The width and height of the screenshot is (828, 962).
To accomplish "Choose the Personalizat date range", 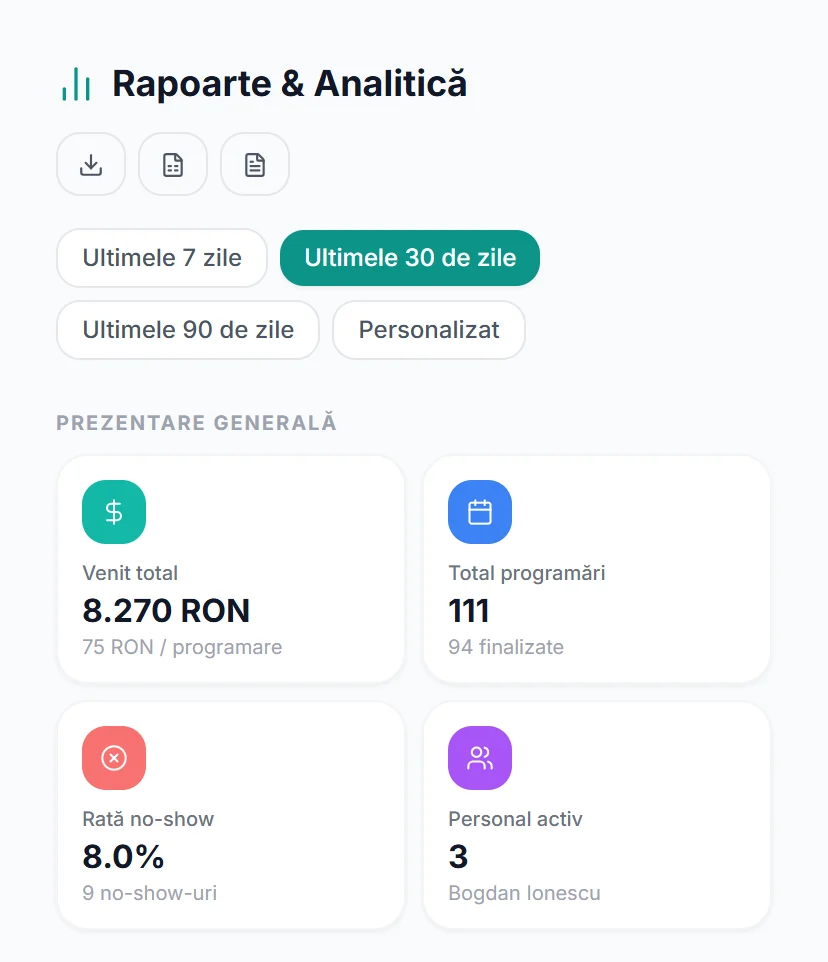I will tap(429, 329).
